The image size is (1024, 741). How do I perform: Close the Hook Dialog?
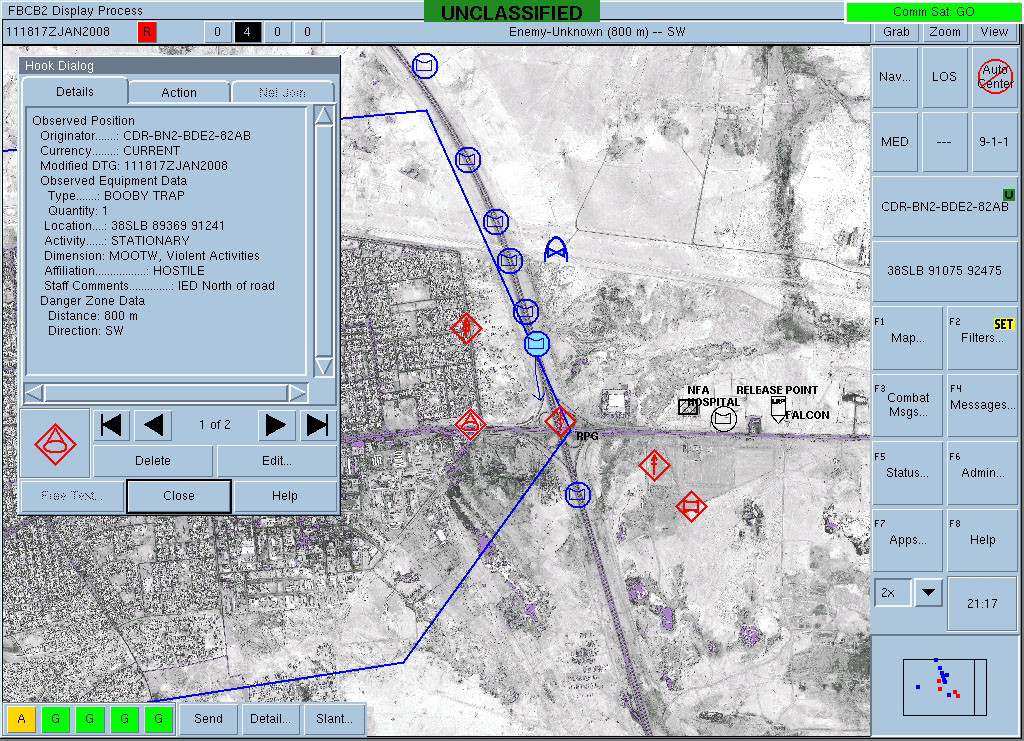click(x=178, y=495)
